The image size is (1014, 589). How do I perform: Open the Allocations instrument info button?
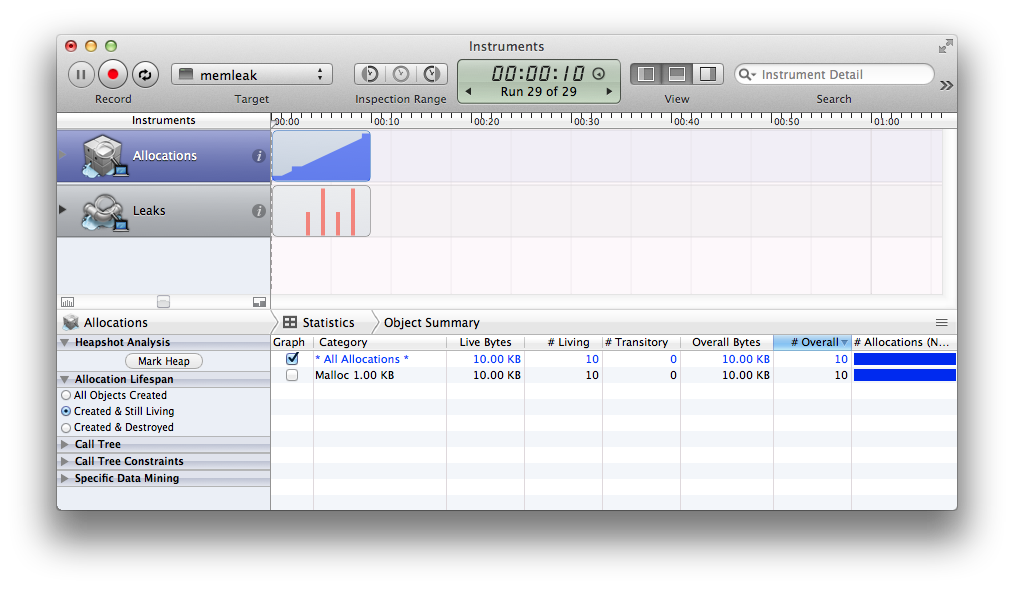(x=259, y=156)
